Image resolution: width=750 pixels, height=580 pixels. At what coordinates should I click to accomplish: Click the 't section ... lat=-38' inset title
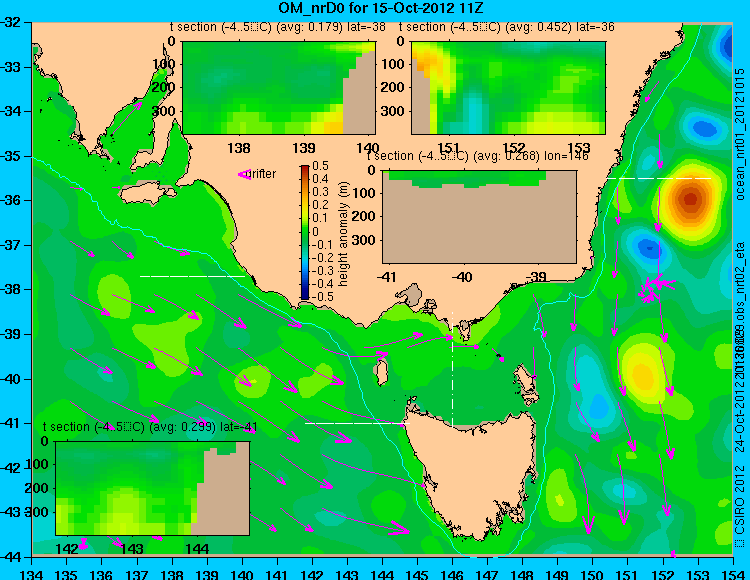click(x=278, y=27)
